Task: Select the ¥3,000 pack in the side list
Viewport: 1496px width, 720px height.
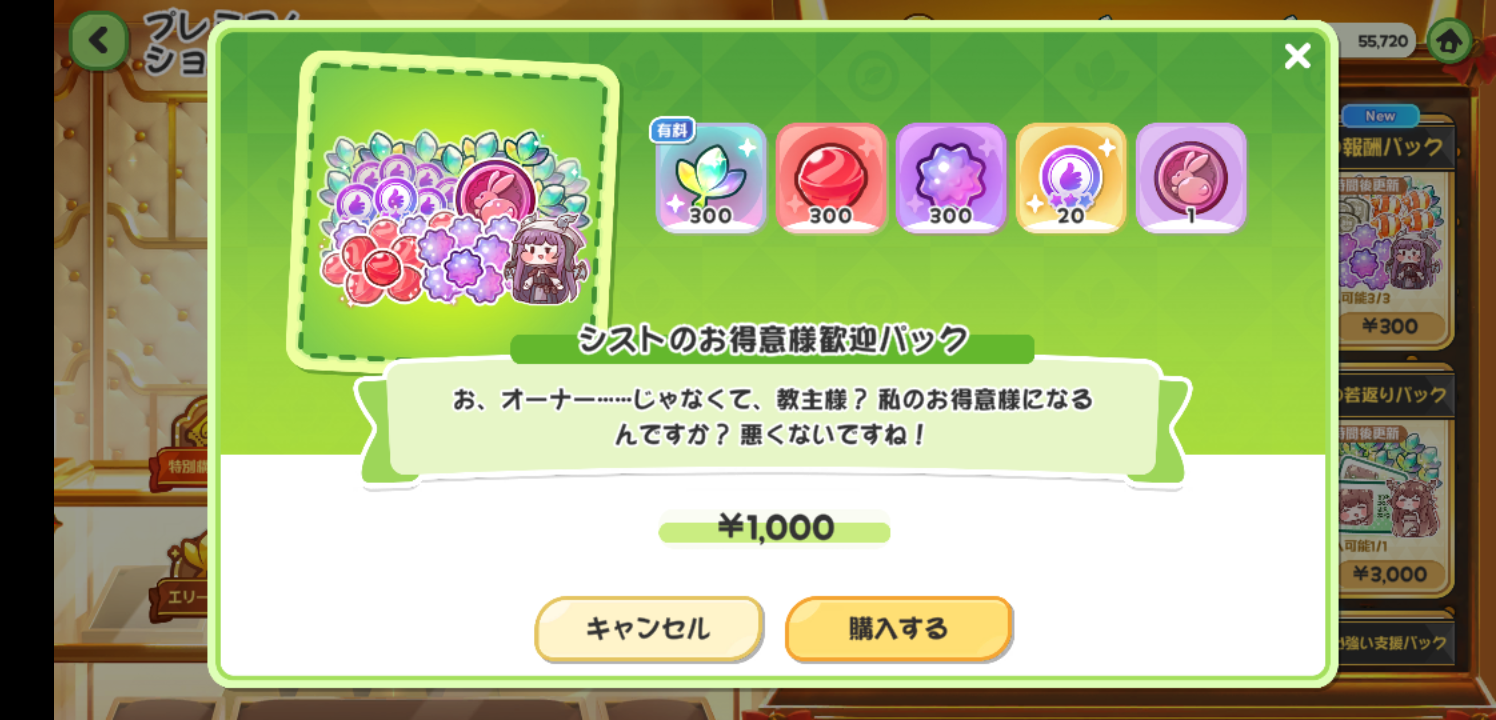Action: (1391, 573)
